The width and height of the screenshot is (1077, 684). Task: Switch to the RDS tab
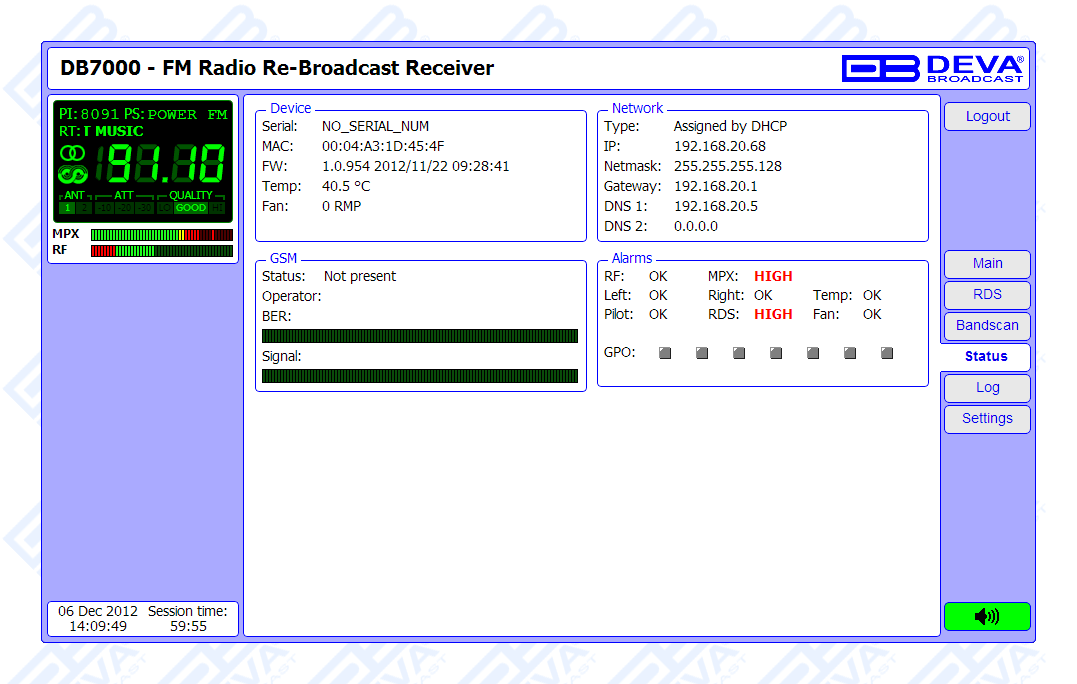987,295
